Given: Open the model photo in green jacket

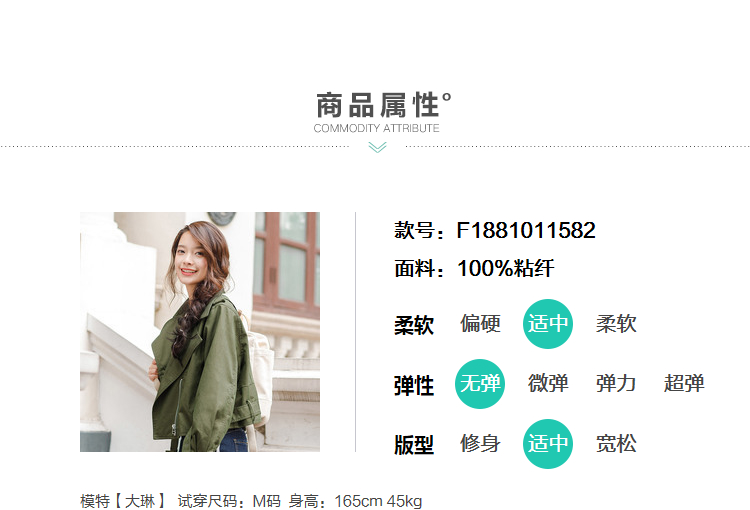Looking at the screenshot, I should click(200, 332).
